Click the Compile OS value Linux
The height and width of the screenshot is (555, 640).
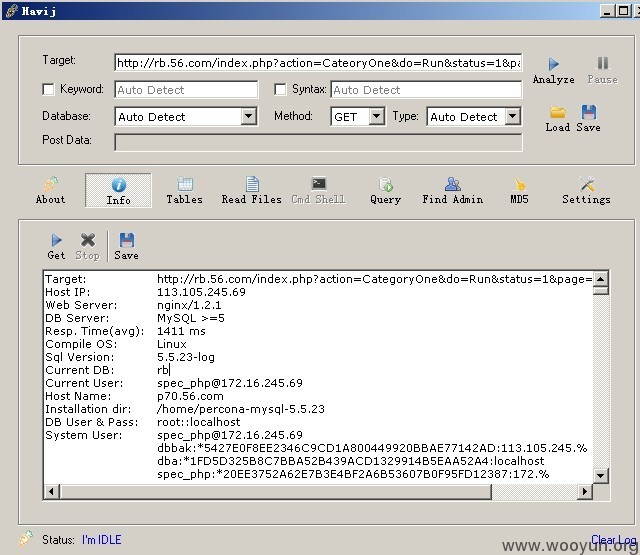(171, 344)
